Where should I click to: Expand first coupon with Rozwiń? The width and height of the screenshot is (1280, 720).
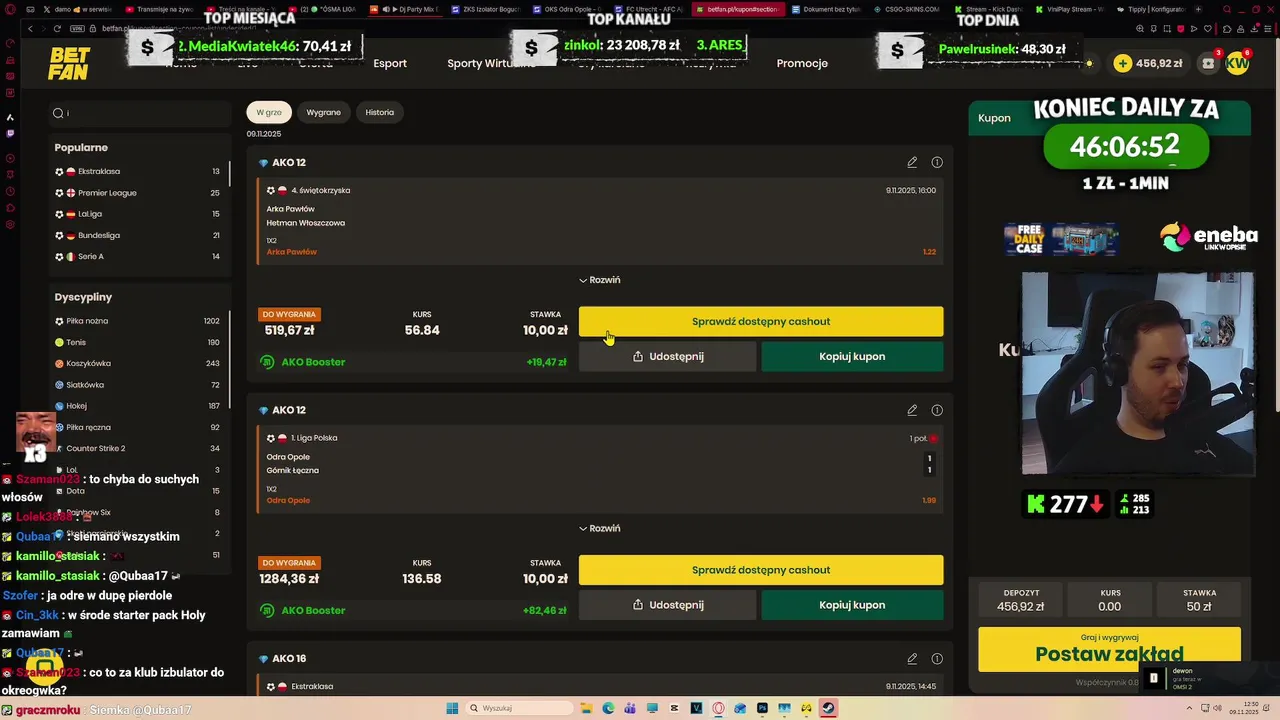[x=600, y=280]
